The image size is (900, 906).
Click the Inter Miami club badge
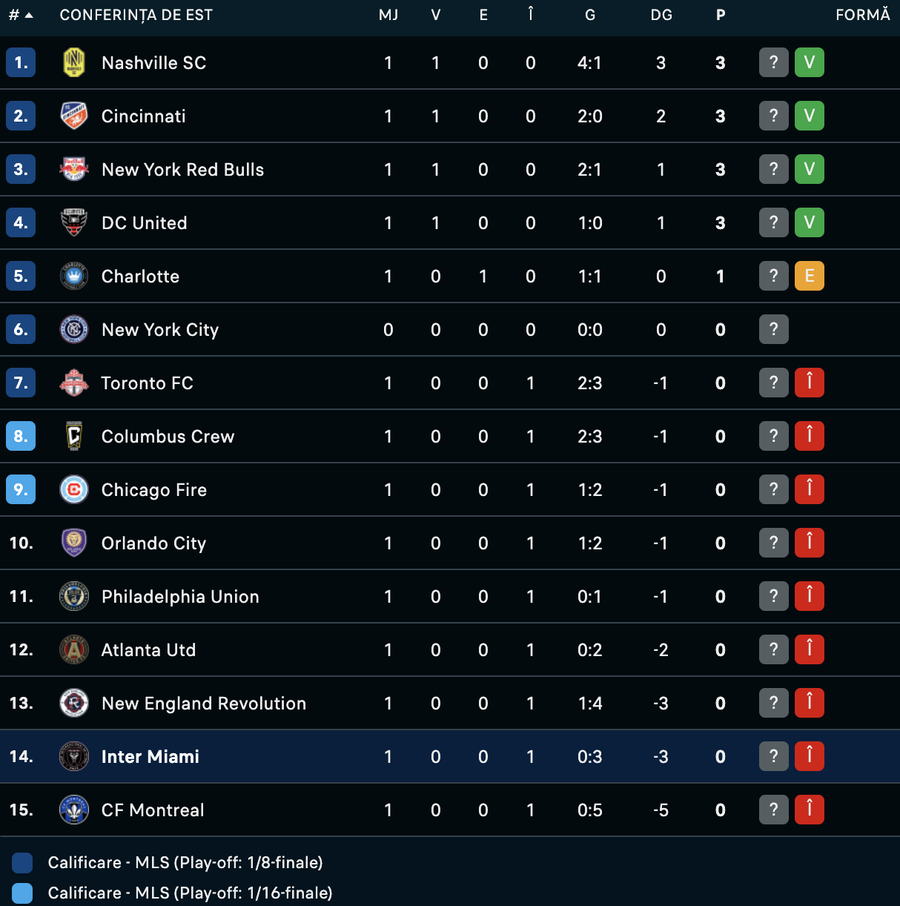(x=74, y=756)
